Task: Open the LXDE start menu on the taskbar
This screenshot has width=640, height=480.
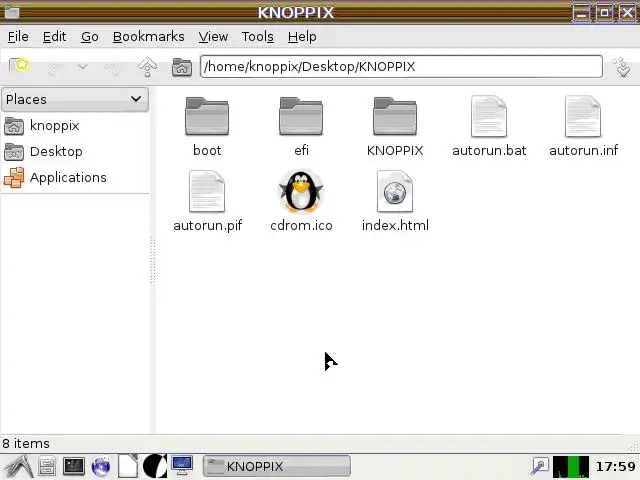Action: [18, 467]
